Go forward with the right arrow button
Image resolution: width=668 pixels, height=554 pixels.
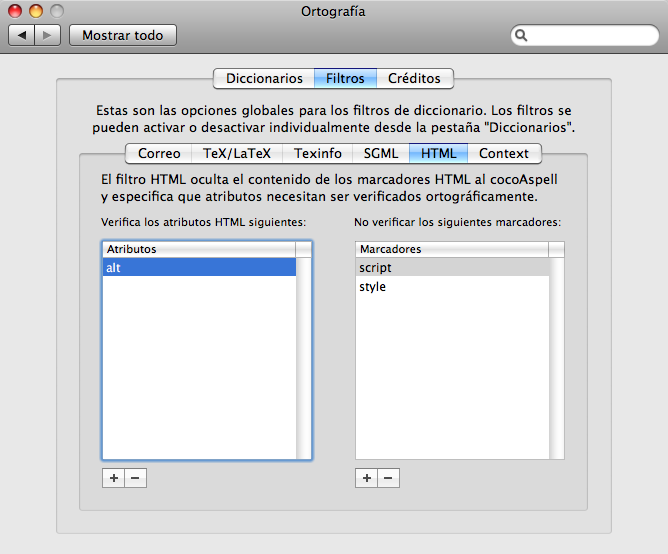click(x=48, y=35)
